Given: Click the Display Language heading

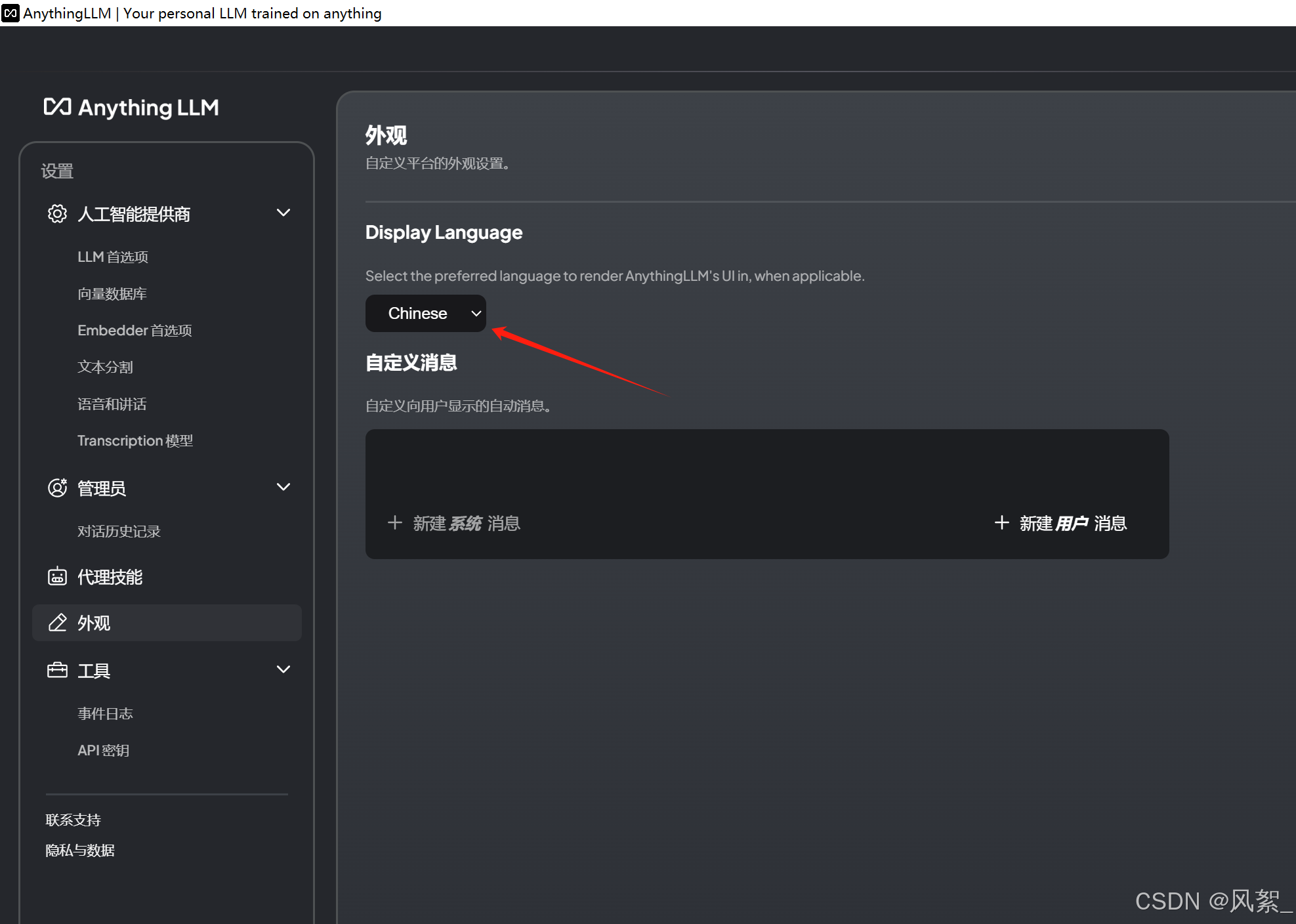Looking at the screenshot, I should pyautogui.click(x=444, y=232).
